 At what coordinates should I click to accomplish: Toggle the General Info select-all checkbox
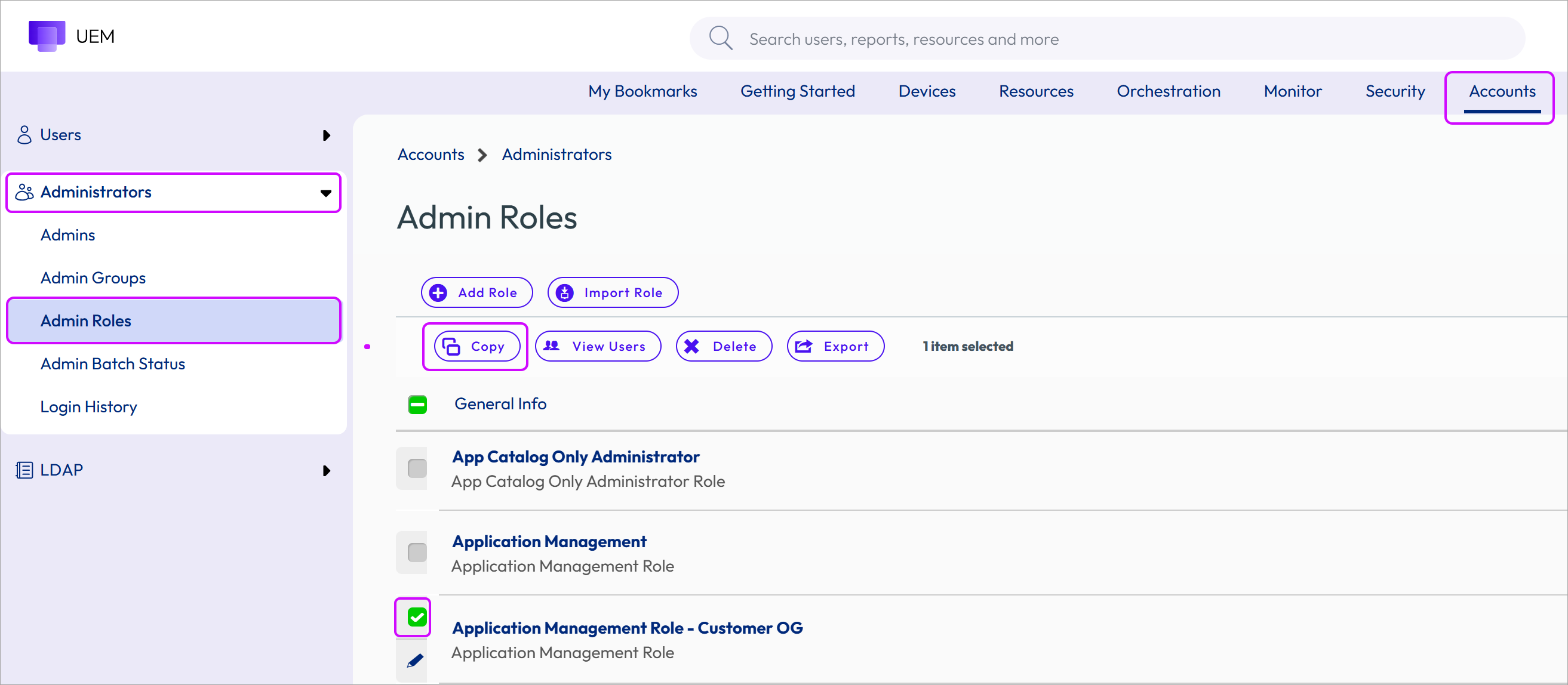417,405
